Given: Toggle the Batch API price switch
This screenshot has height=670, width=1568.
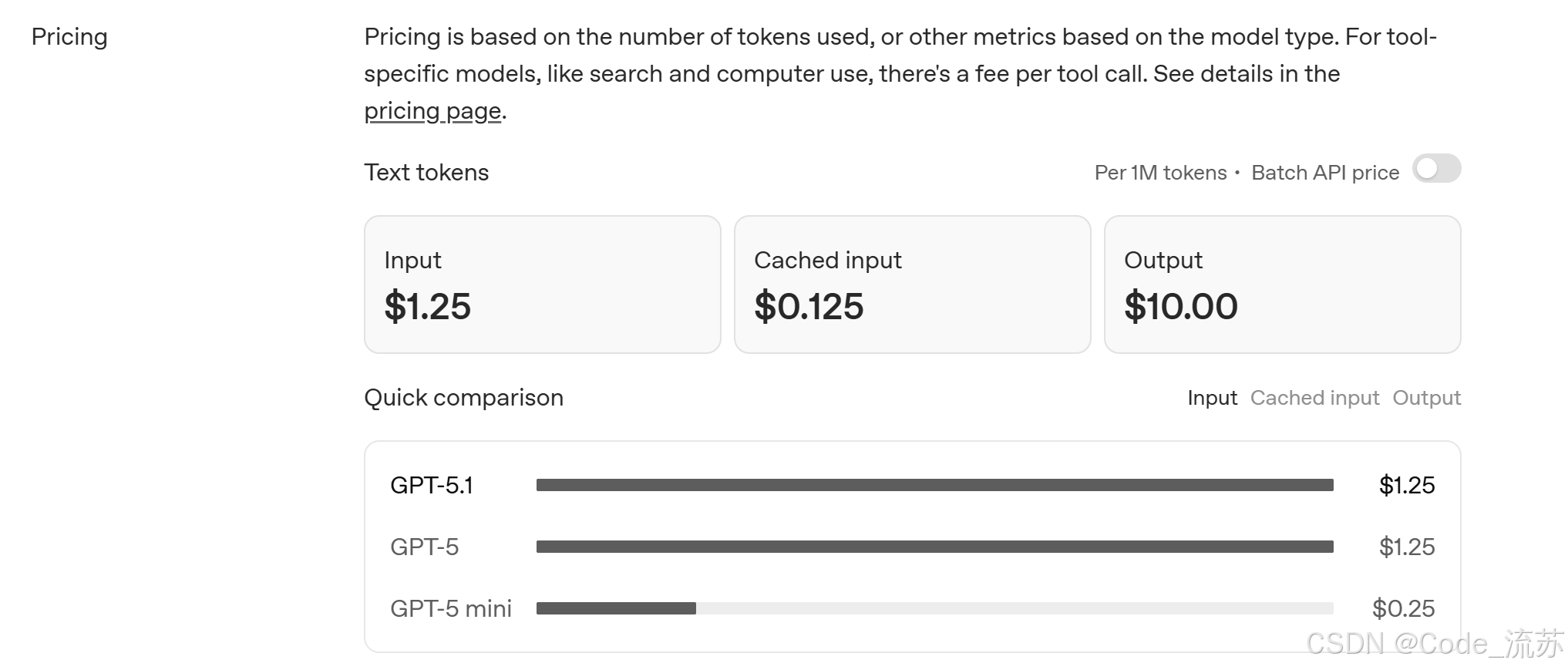Looking at the screenshot, I should coord(1436,169).
